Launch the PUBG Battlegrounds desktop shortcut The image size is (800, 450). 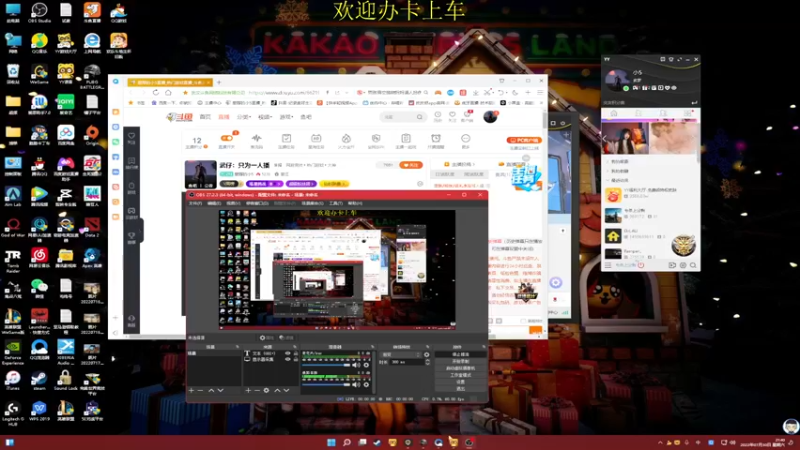(92, 77)
